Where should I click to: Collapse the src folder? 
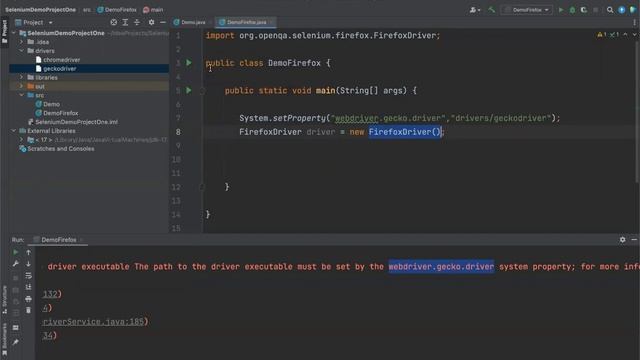click(x=22, y=96)
